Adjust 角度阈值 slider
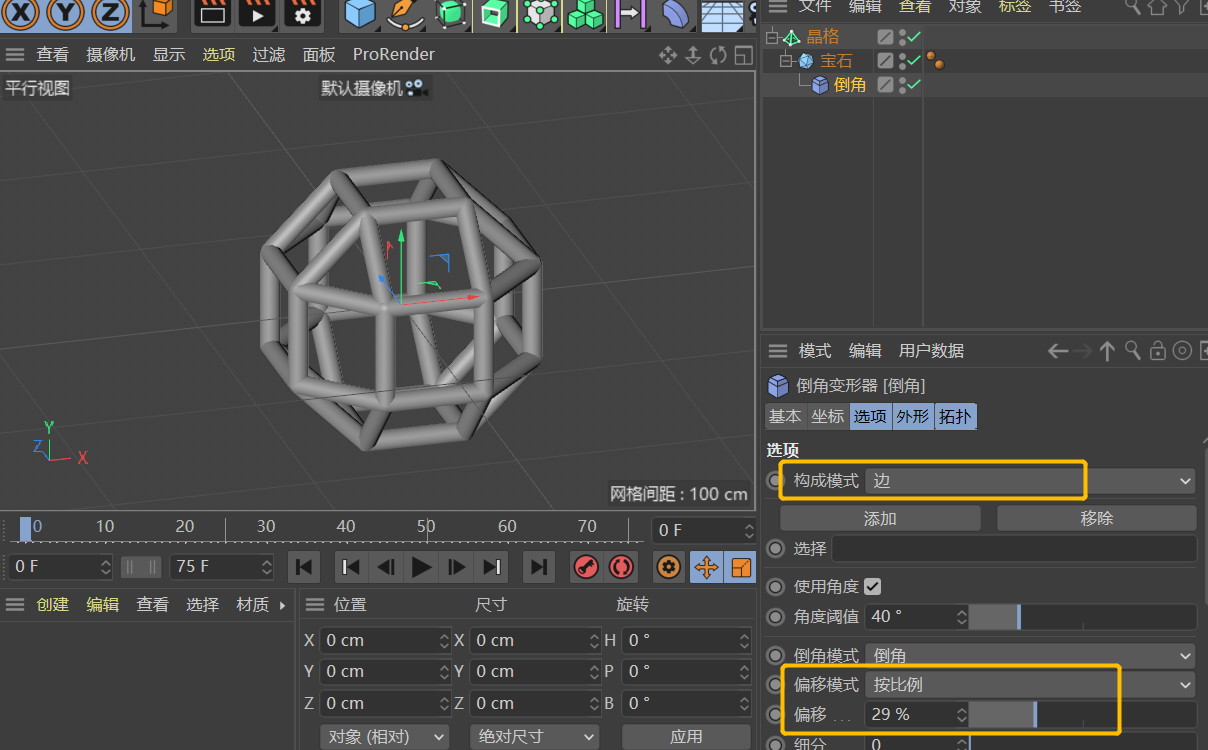Viewport: 1208px width, 750px height. (1083, 617)
